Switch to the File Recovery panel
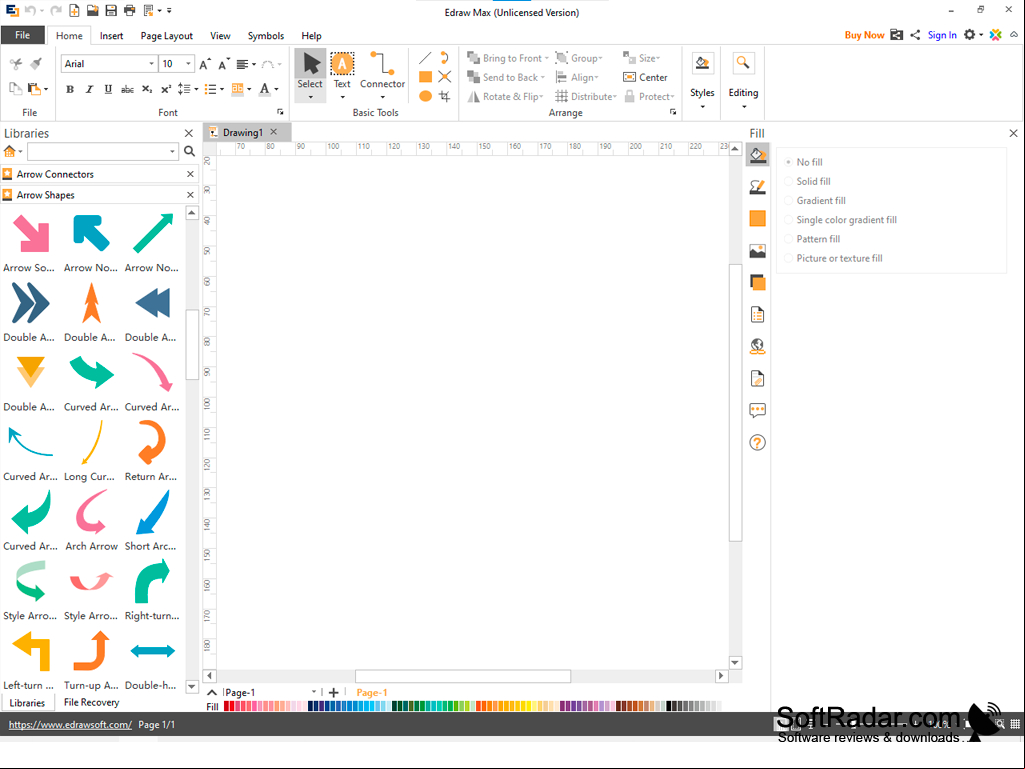This screenshot has height=769, width=1025. point(92,702)
